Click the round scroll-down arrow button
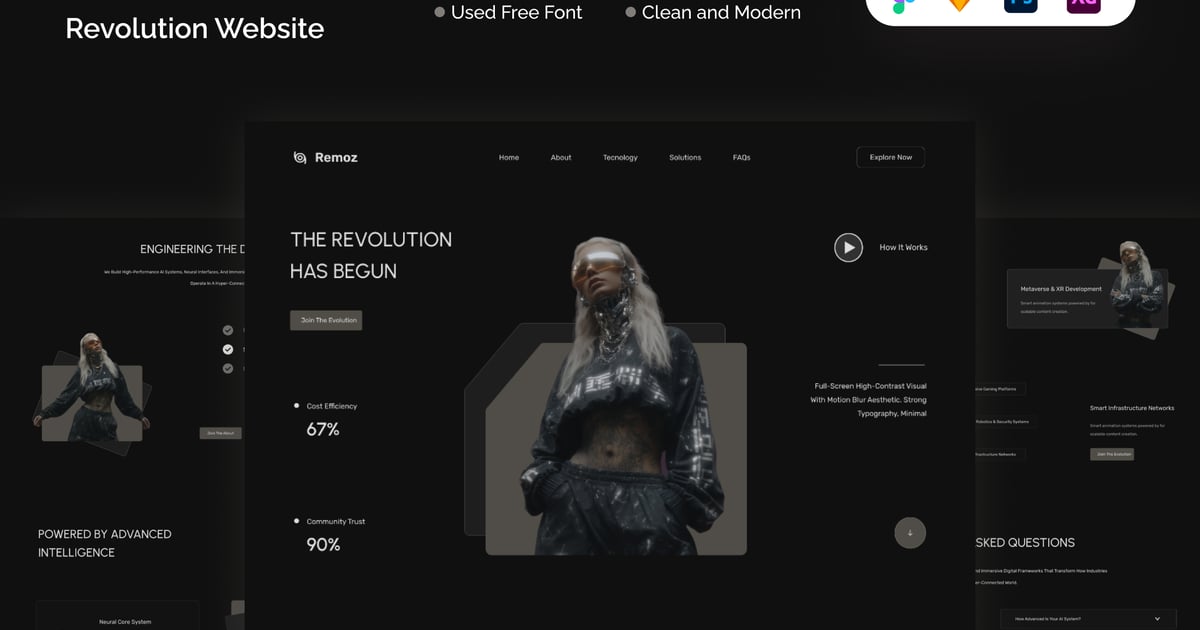The width and height of the screenshot is (1200, 630). 910,533
